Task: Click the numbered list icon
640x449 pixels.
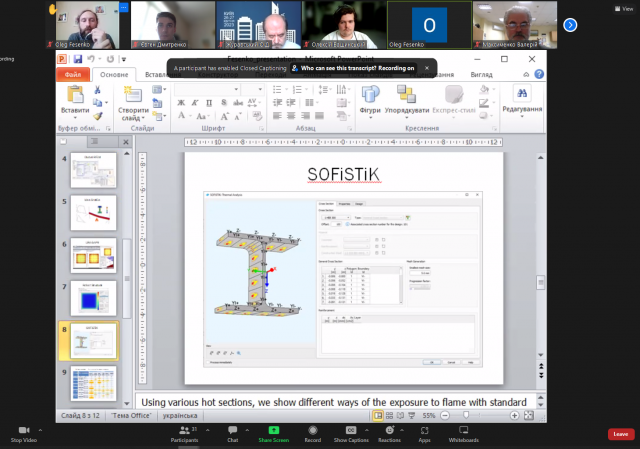Action: coord(297,89)
